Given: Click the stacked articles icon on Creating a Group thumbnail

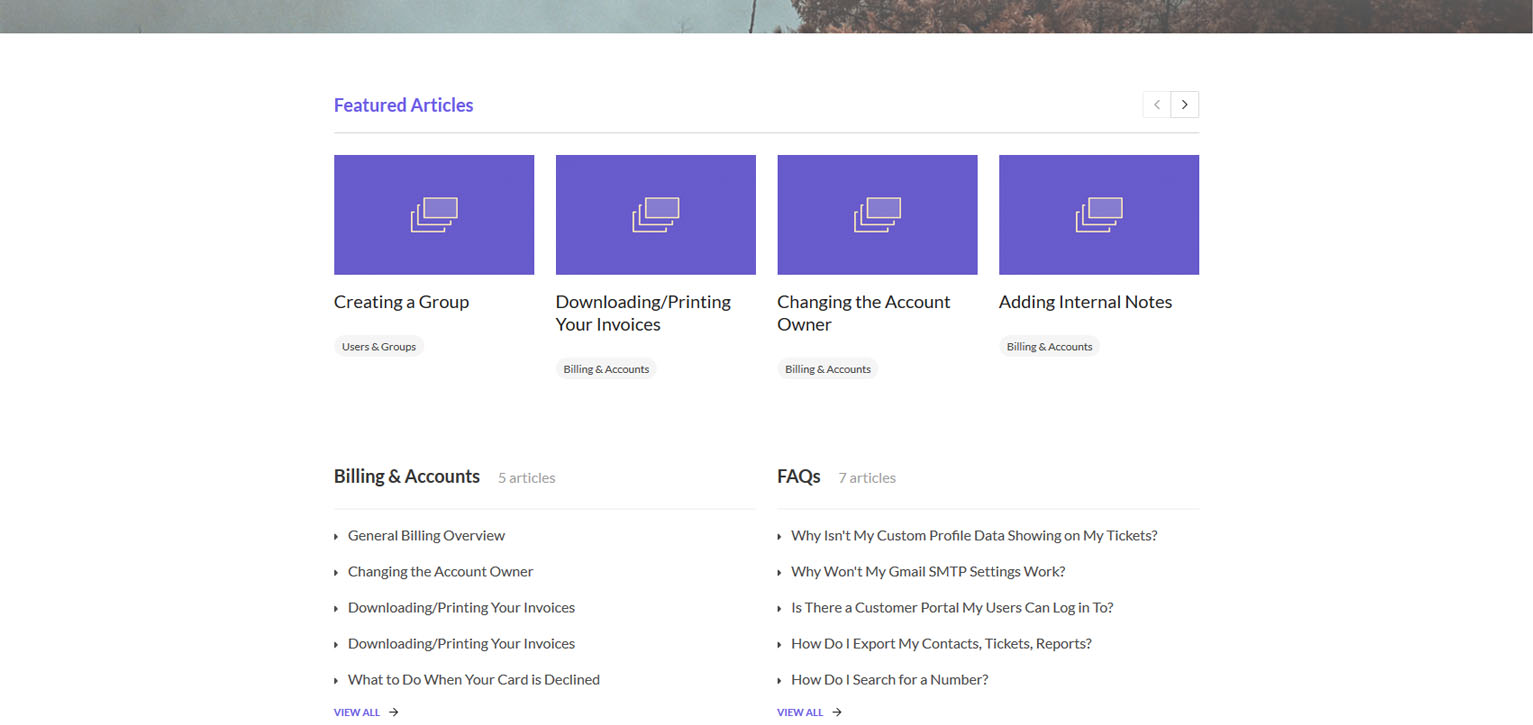Looking at the screenshot, I should 434,213.
